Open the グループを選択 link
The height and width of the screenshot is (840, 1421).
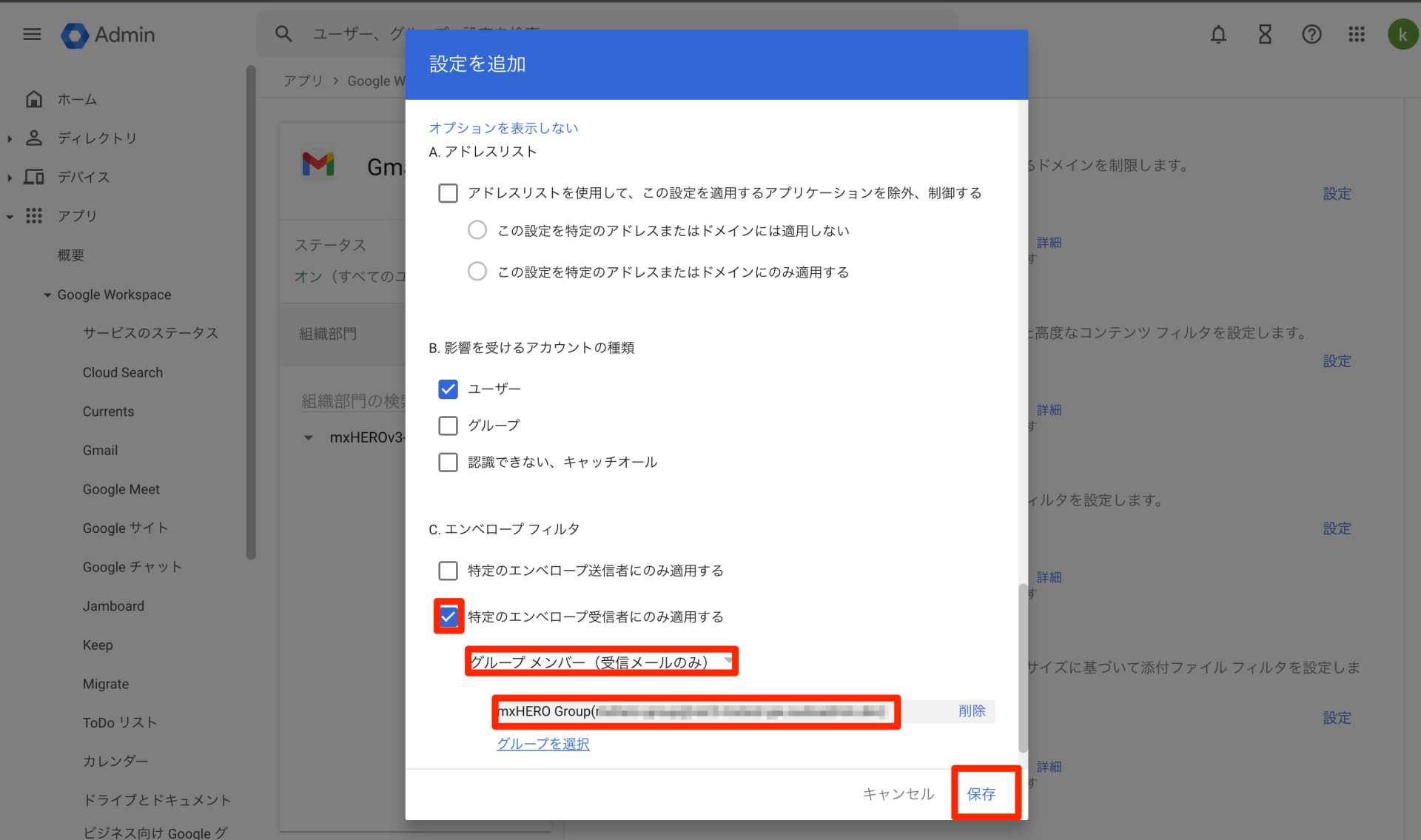click(542, 744)
